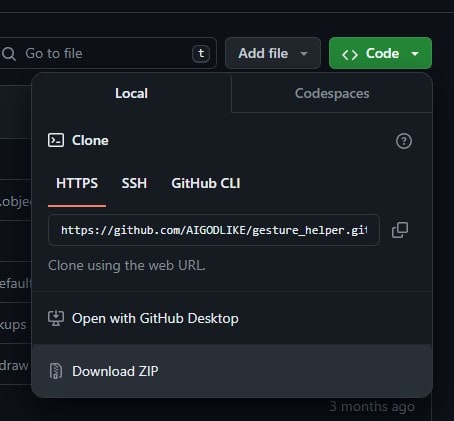Click the 'Clone' heading text

tap(90, 140)
